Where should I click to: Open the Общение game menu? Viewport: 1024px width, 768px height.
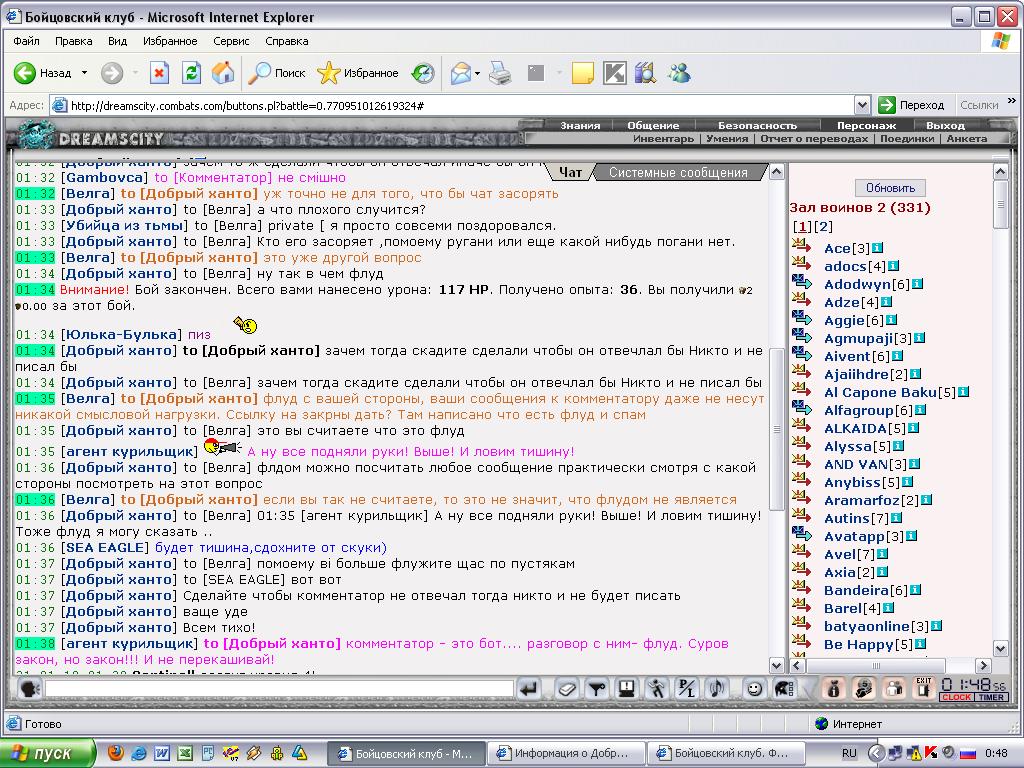tap(653, 125)
